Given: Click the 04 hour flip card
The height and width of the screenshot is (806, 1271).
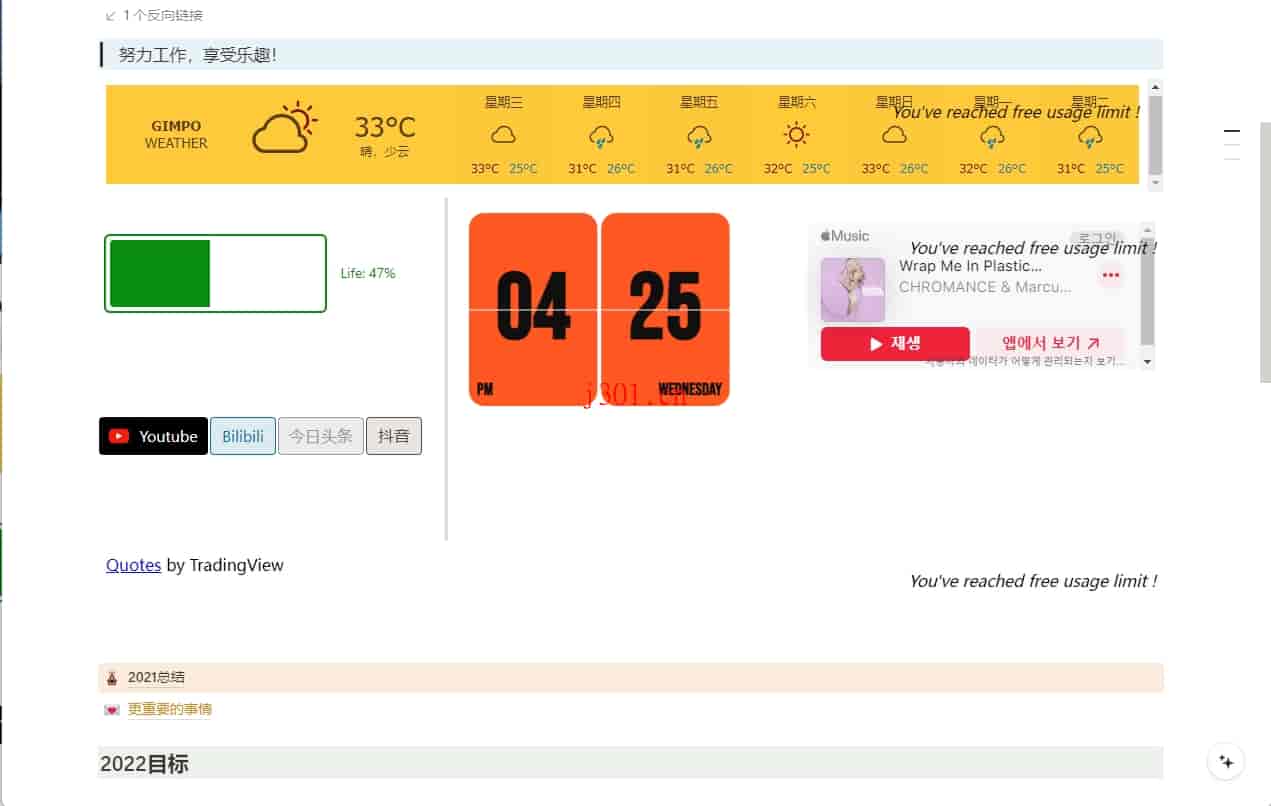Looking at the screenshot, I should pos(533,309).
